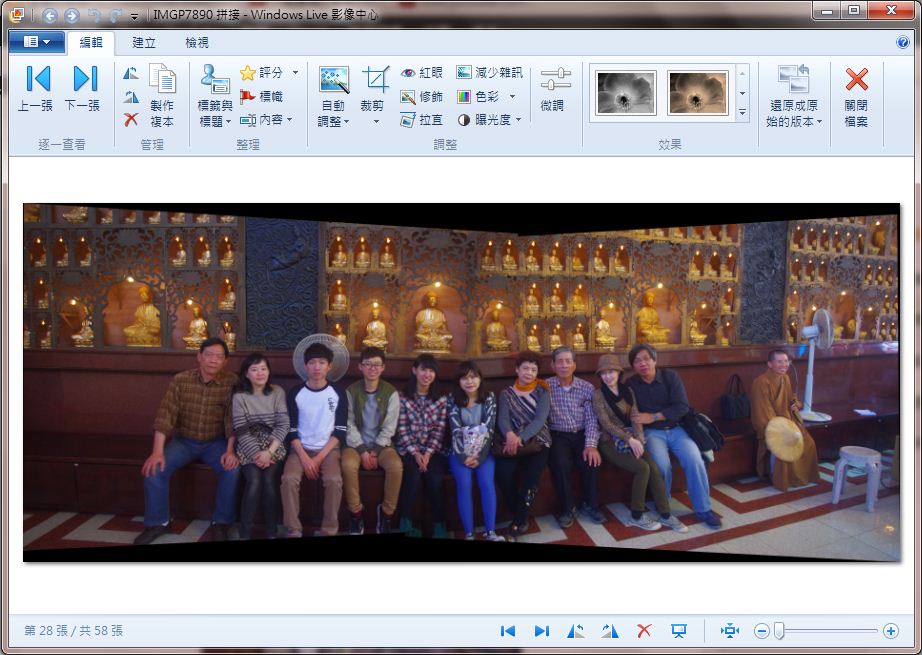This screenshot has width=922, height=655.
Task: Straighten photo with 拉直
Action: 421,120
